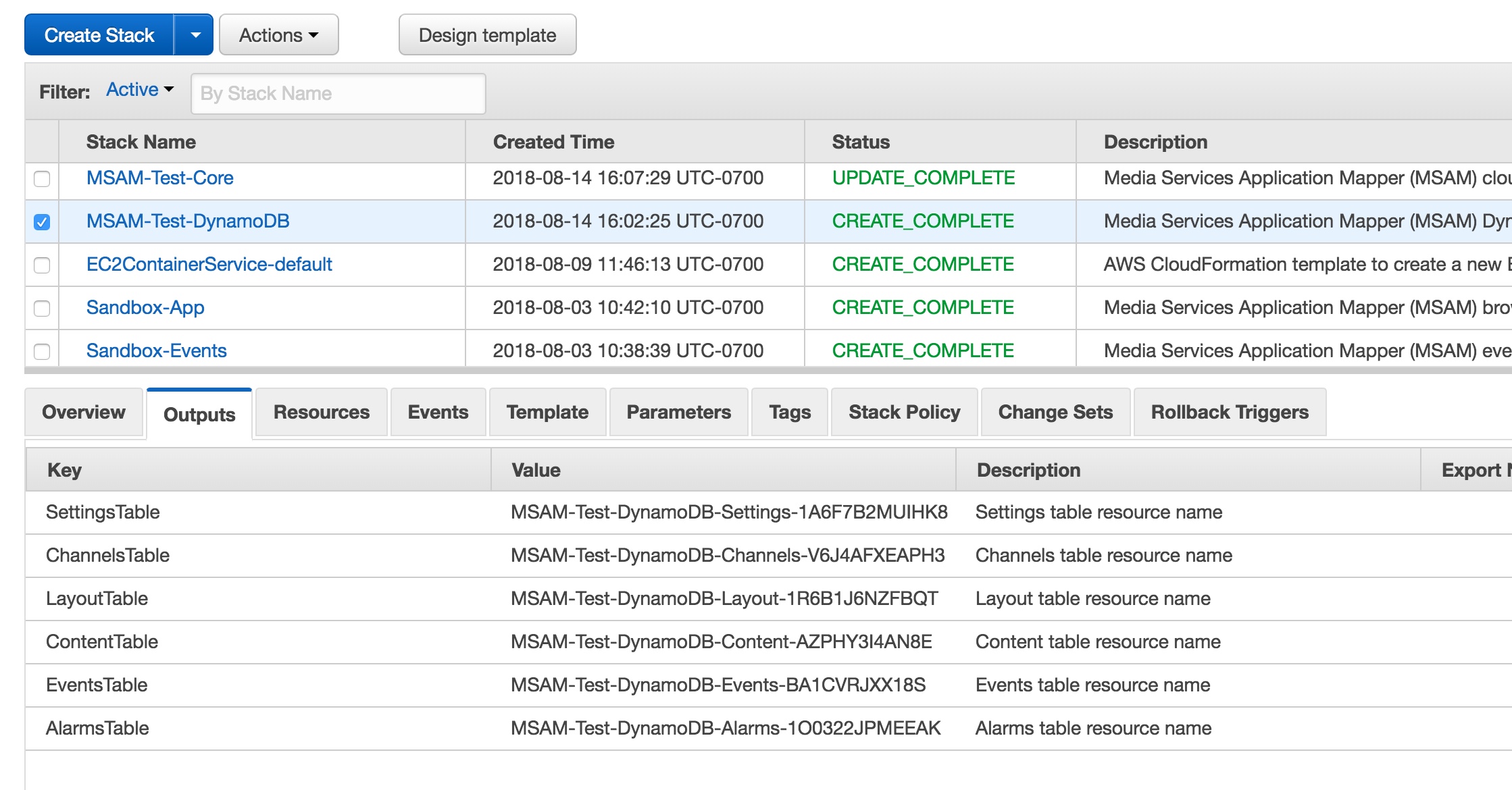Open the Tags tab
Screen dimensions: 1512x790
790,412
